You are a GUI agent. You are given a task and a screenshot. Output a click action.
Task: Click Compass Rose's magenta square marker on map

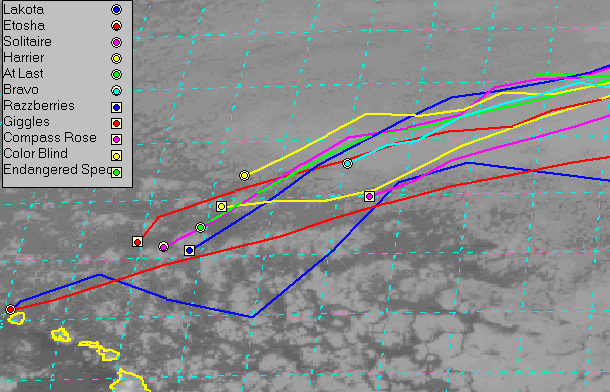point(370,196)
